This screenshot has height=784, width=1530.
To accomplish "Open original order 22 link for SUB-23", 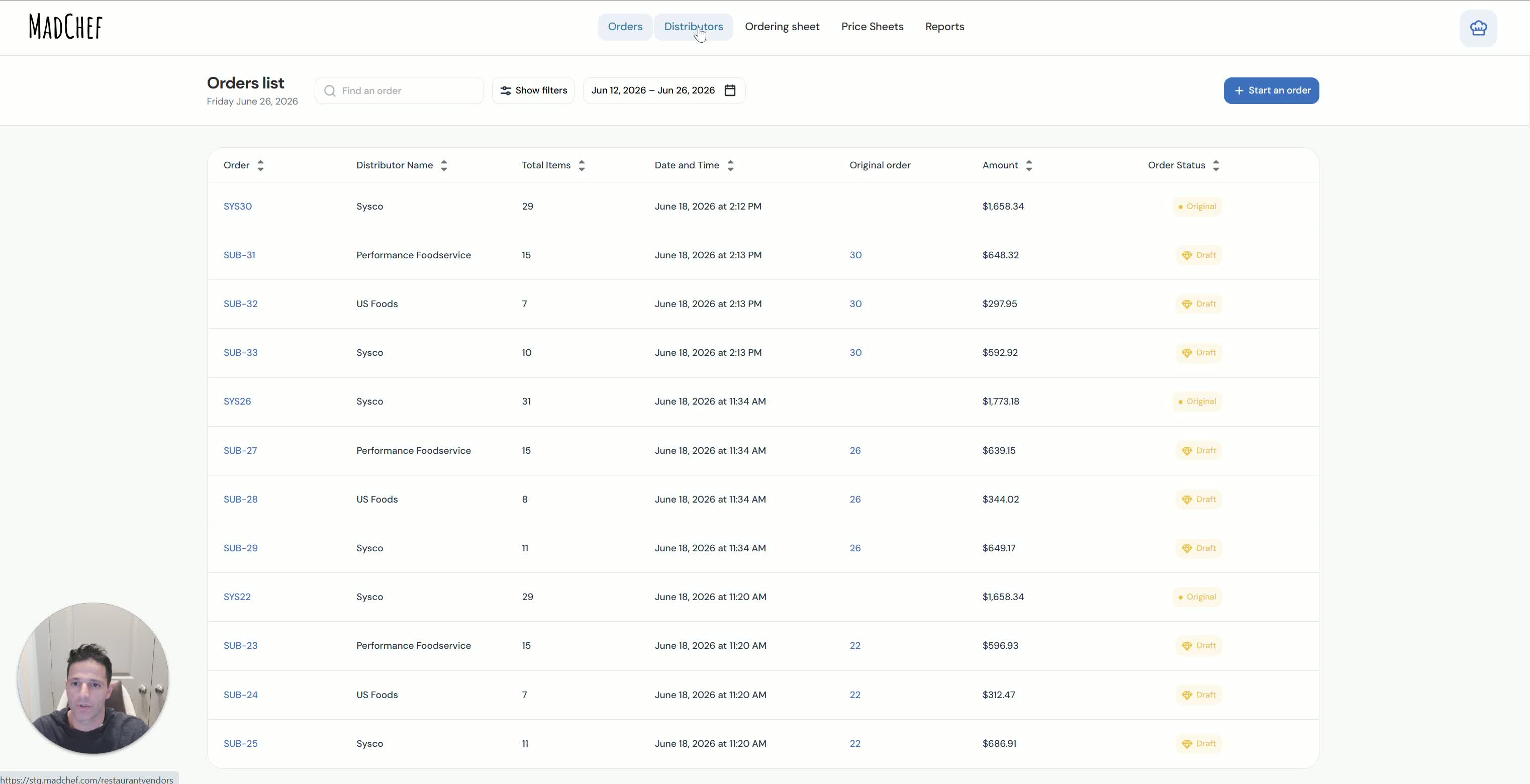I will (854, 646).
